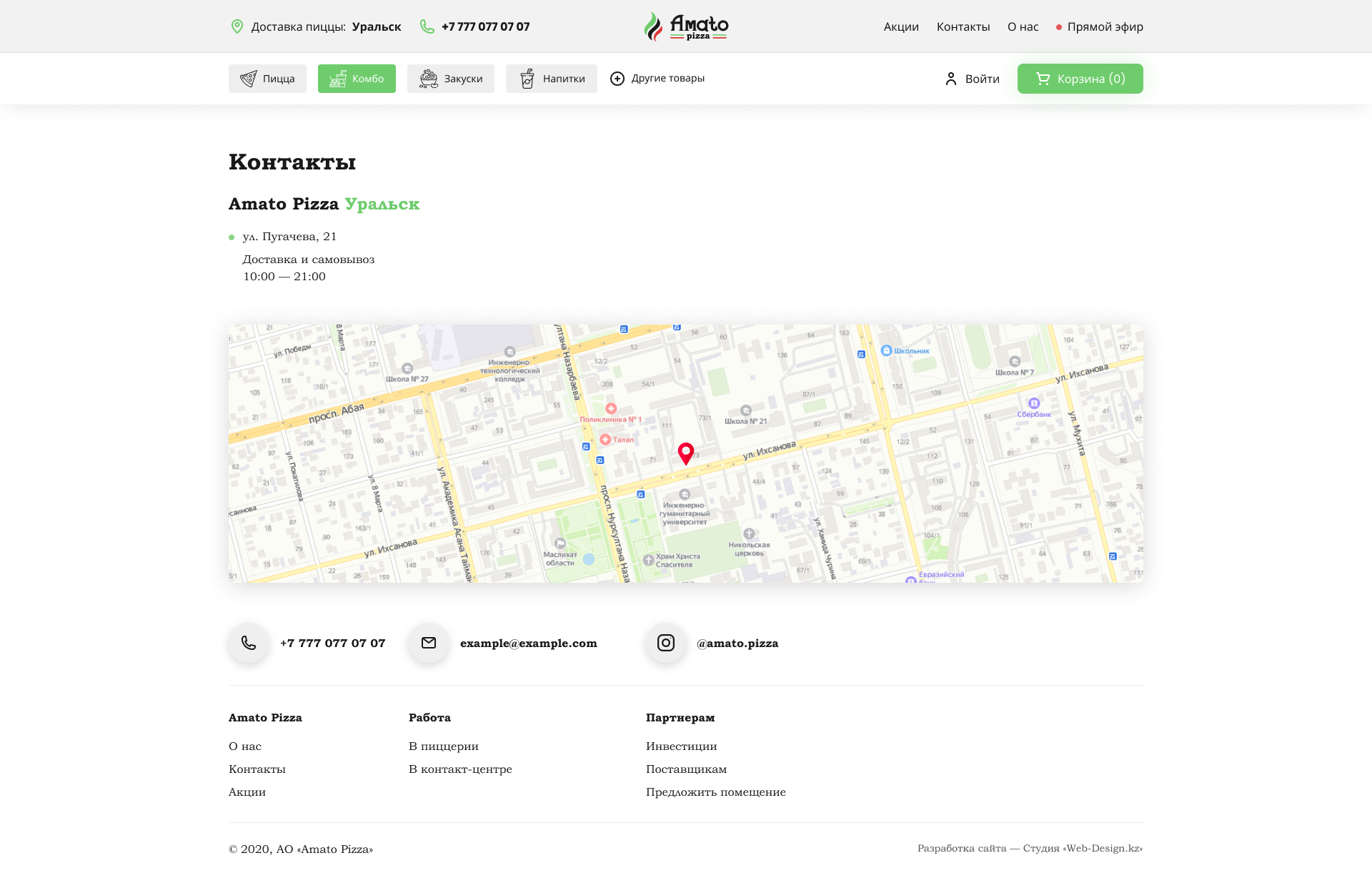Click the green Уральск city heading

click(382, 204)
